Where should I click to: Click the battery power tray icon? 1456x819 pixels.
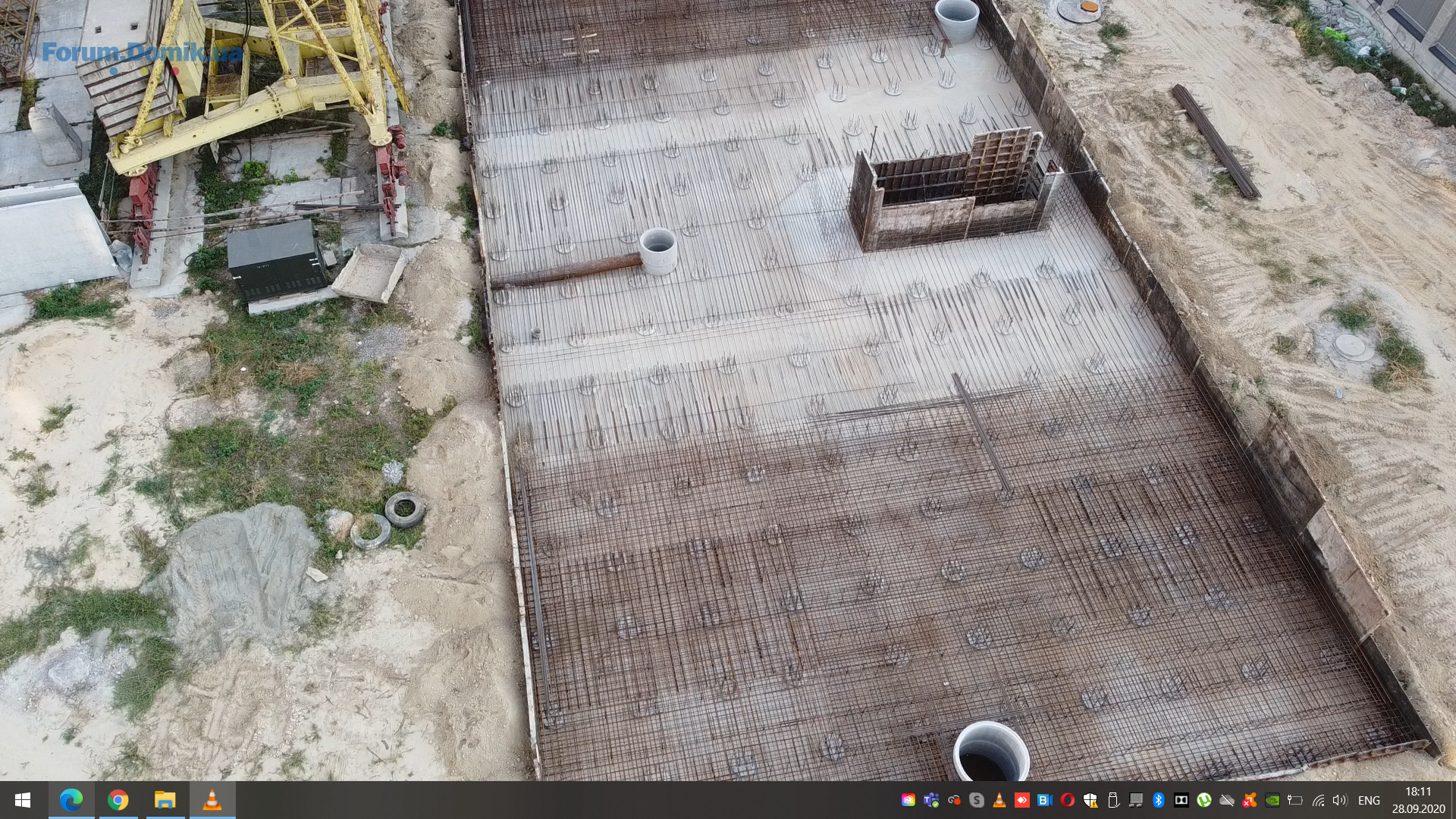(1295, 800)
